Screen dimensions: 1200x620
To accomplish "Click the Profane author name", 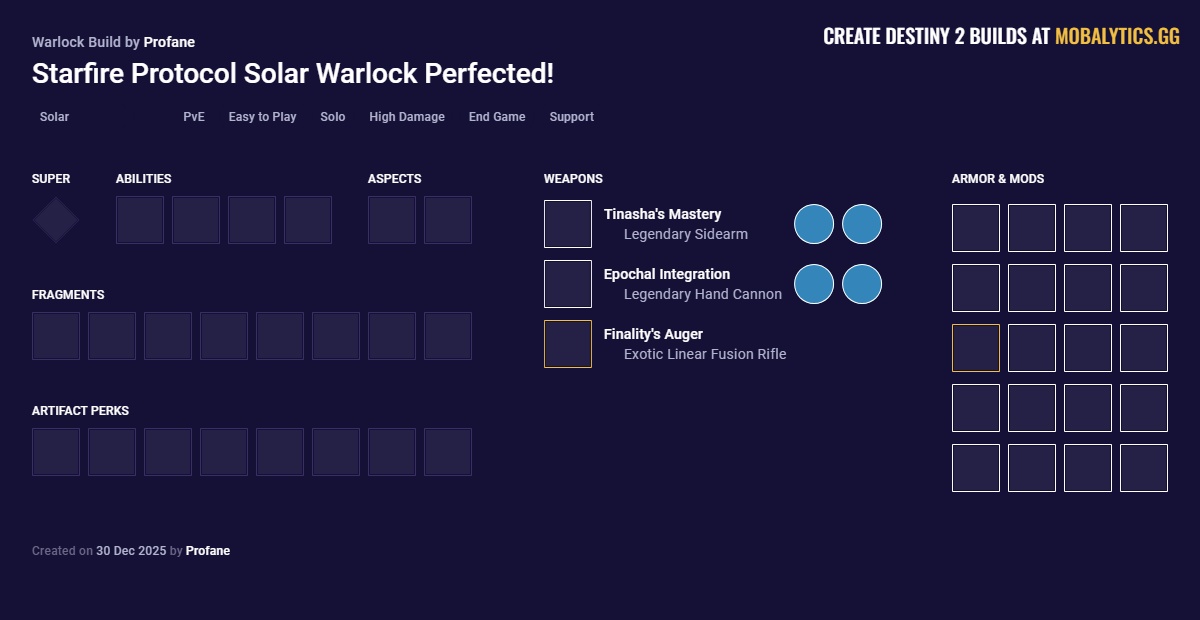I will coord(169,42).
